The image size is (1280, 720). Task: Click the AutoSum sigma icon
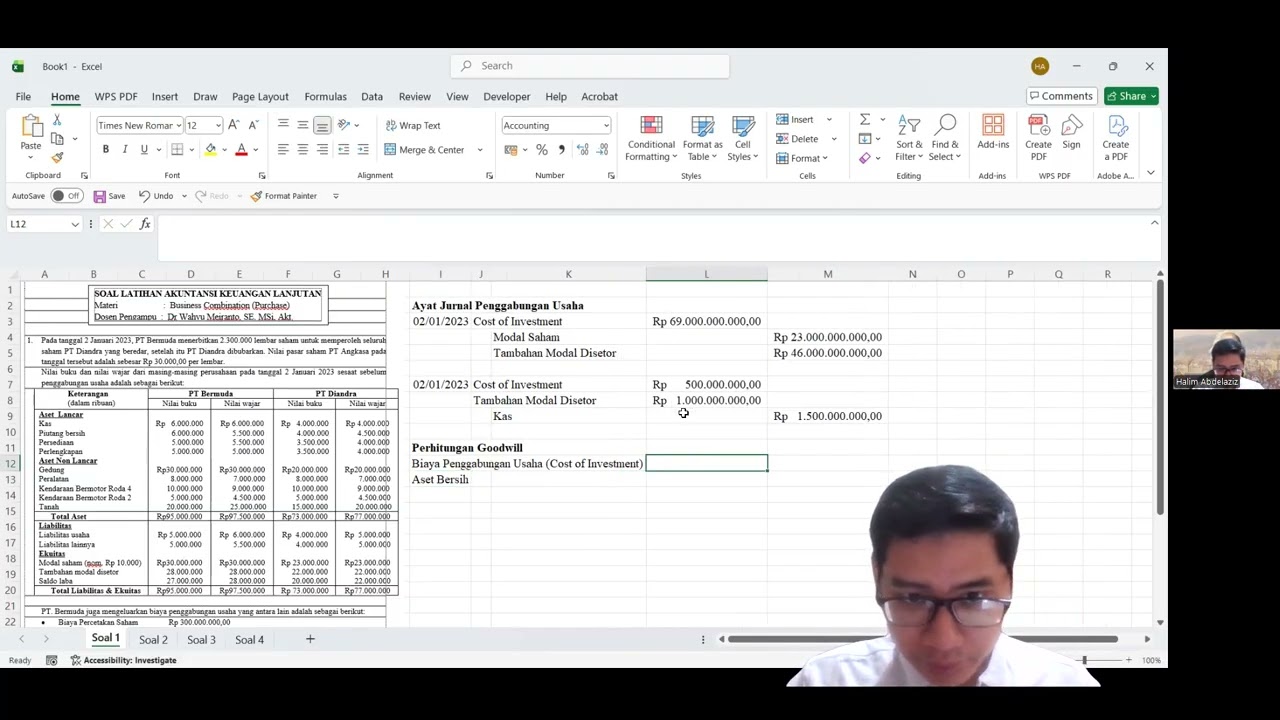pos(865,120)
